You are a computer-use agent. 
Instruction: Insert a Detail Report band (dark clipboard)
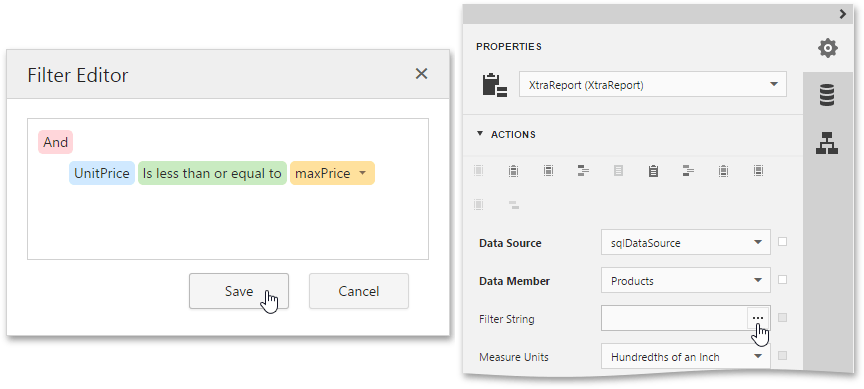click(x=653, y=171)
